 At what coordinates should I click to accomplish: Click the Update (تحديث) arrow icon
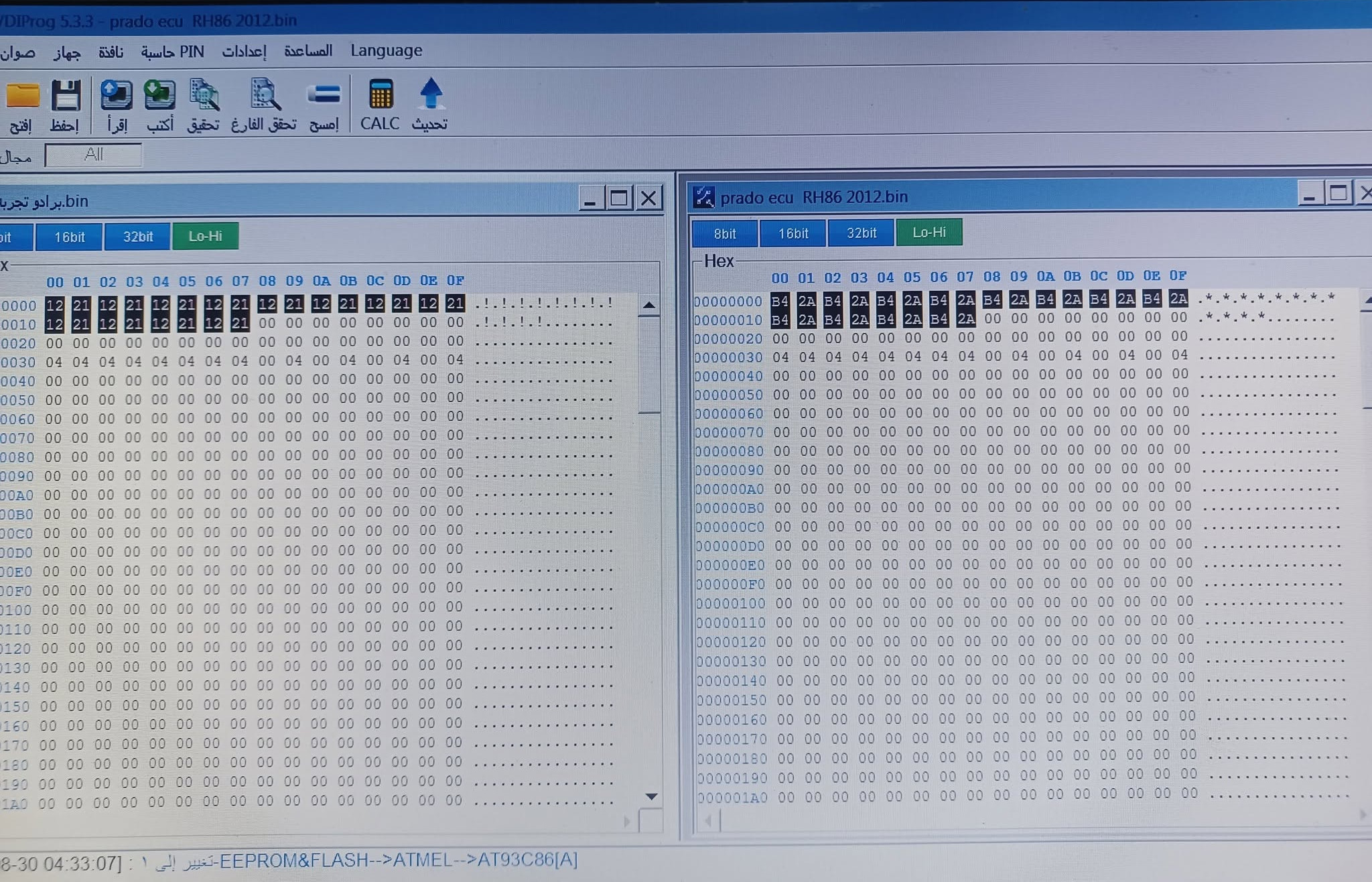[431, 93]
